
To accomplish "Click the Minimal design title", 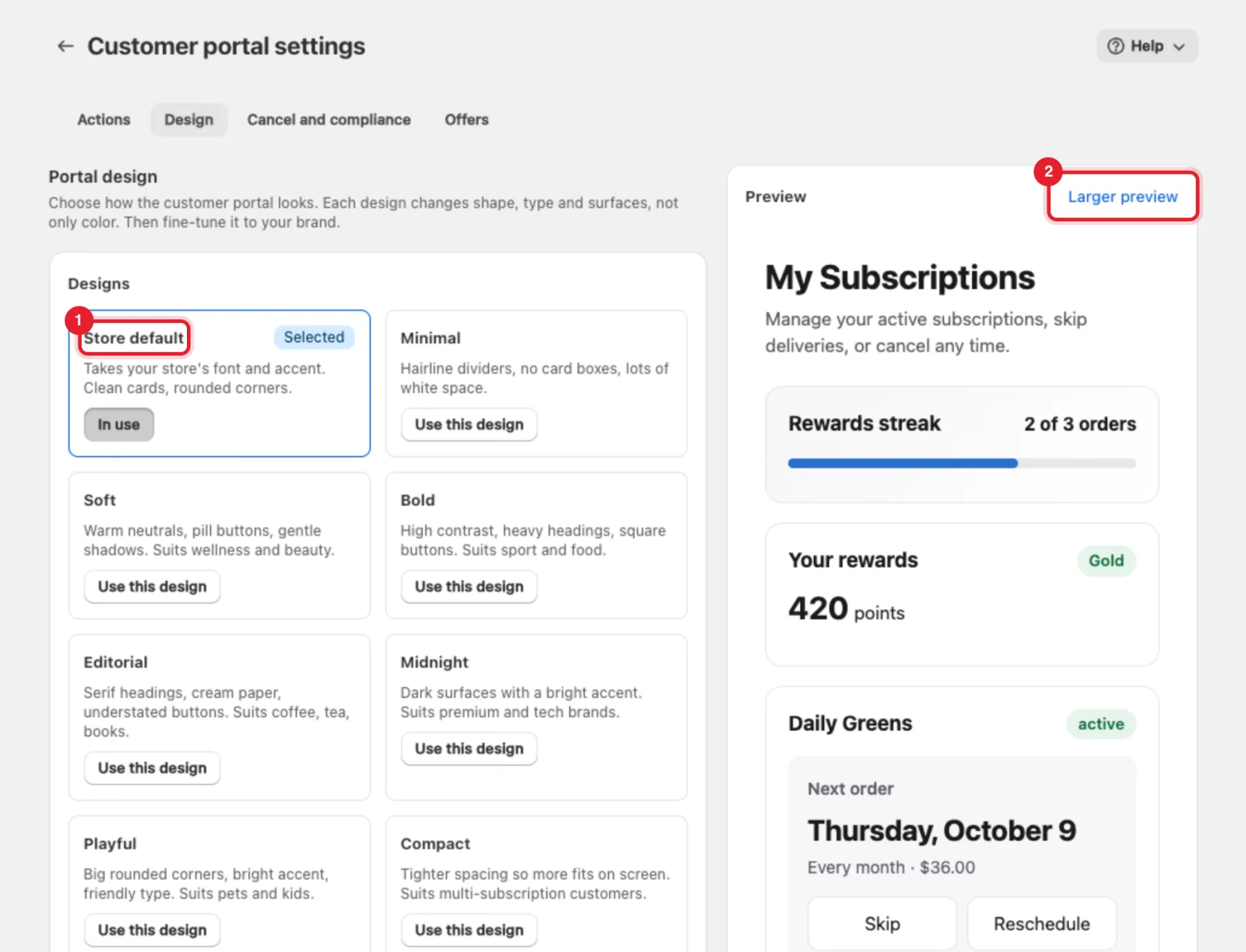I will pos(430,338).
